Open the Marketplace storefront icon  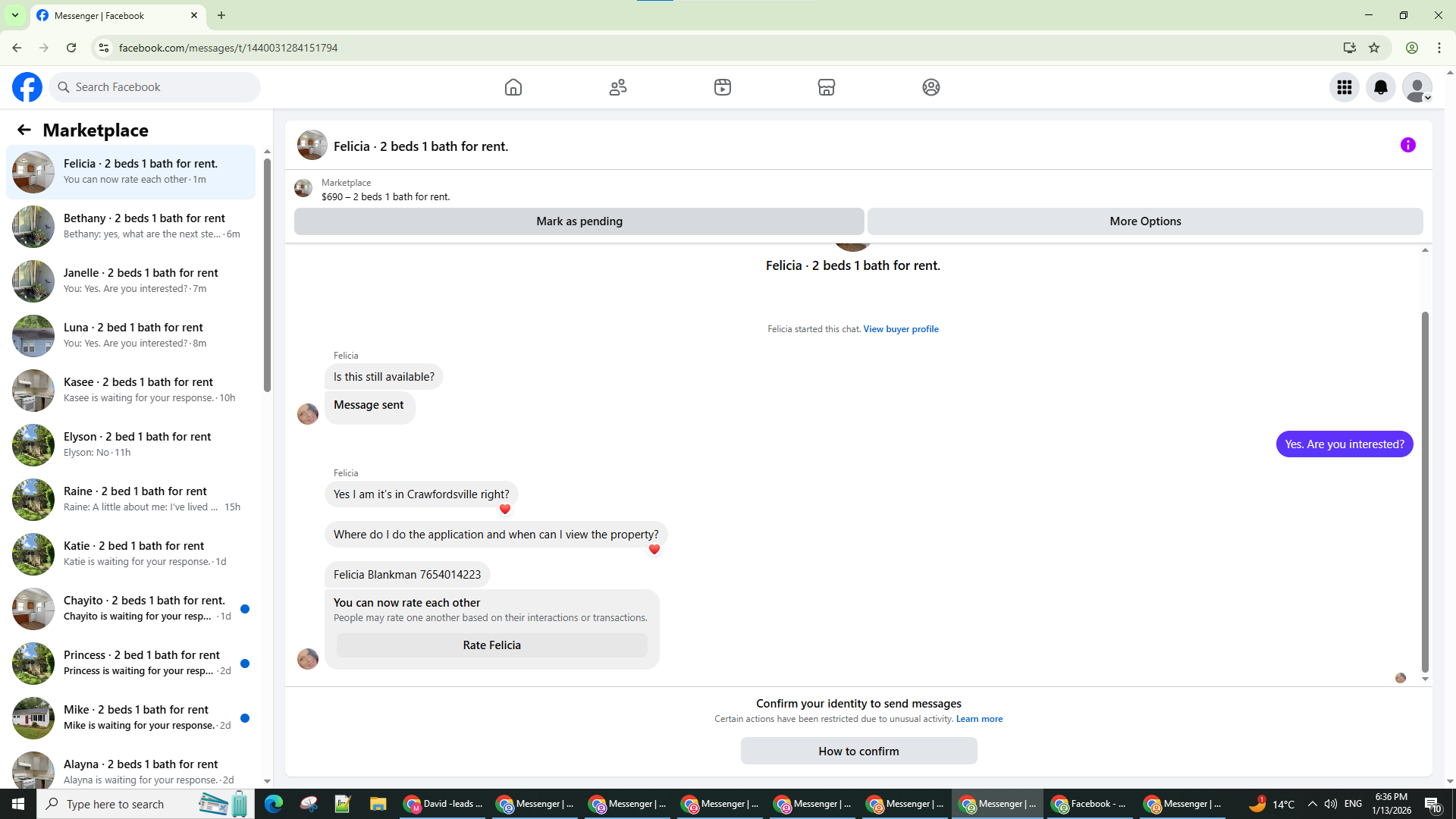(x=827, y=87)
